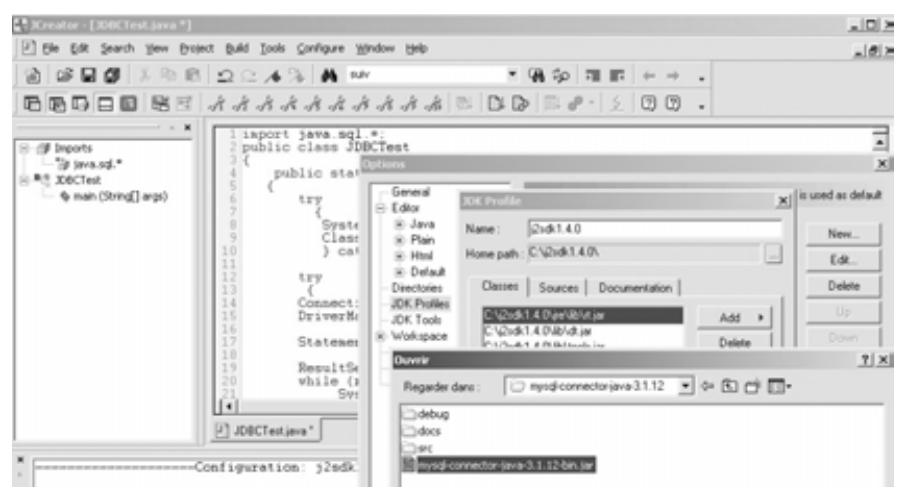Click the Edit... button in Options

coord(843,260)
